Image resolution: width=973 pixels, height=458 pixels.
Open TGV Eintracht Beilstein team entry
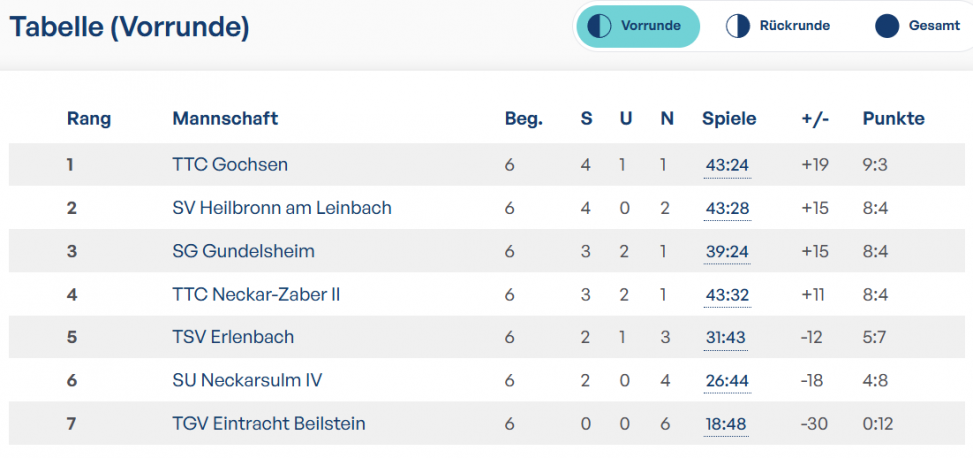(x=269, y=424)
